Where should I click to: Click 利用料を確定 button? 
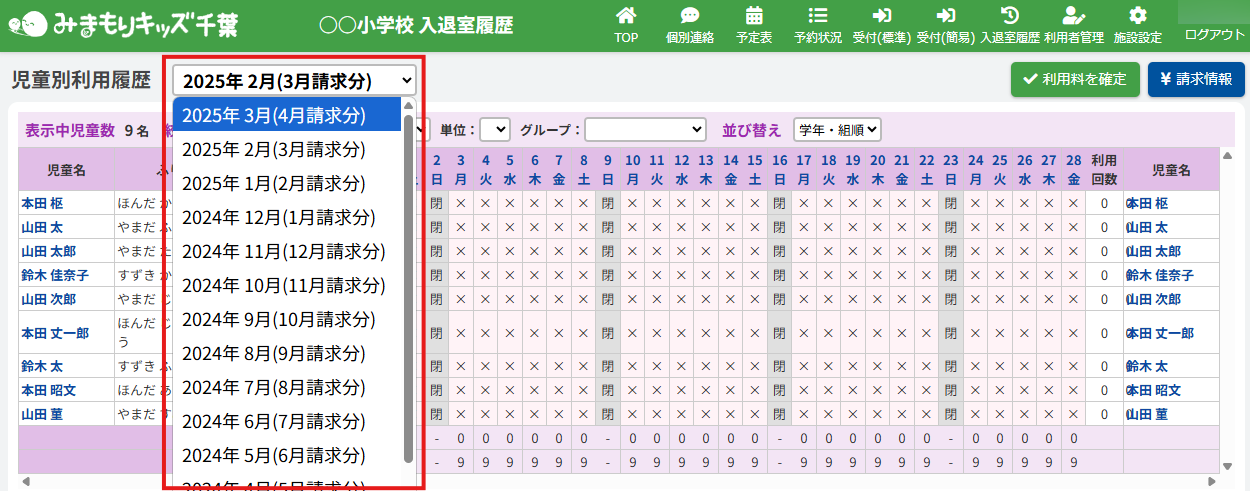pyautogui.click(x=1075, y=79)
